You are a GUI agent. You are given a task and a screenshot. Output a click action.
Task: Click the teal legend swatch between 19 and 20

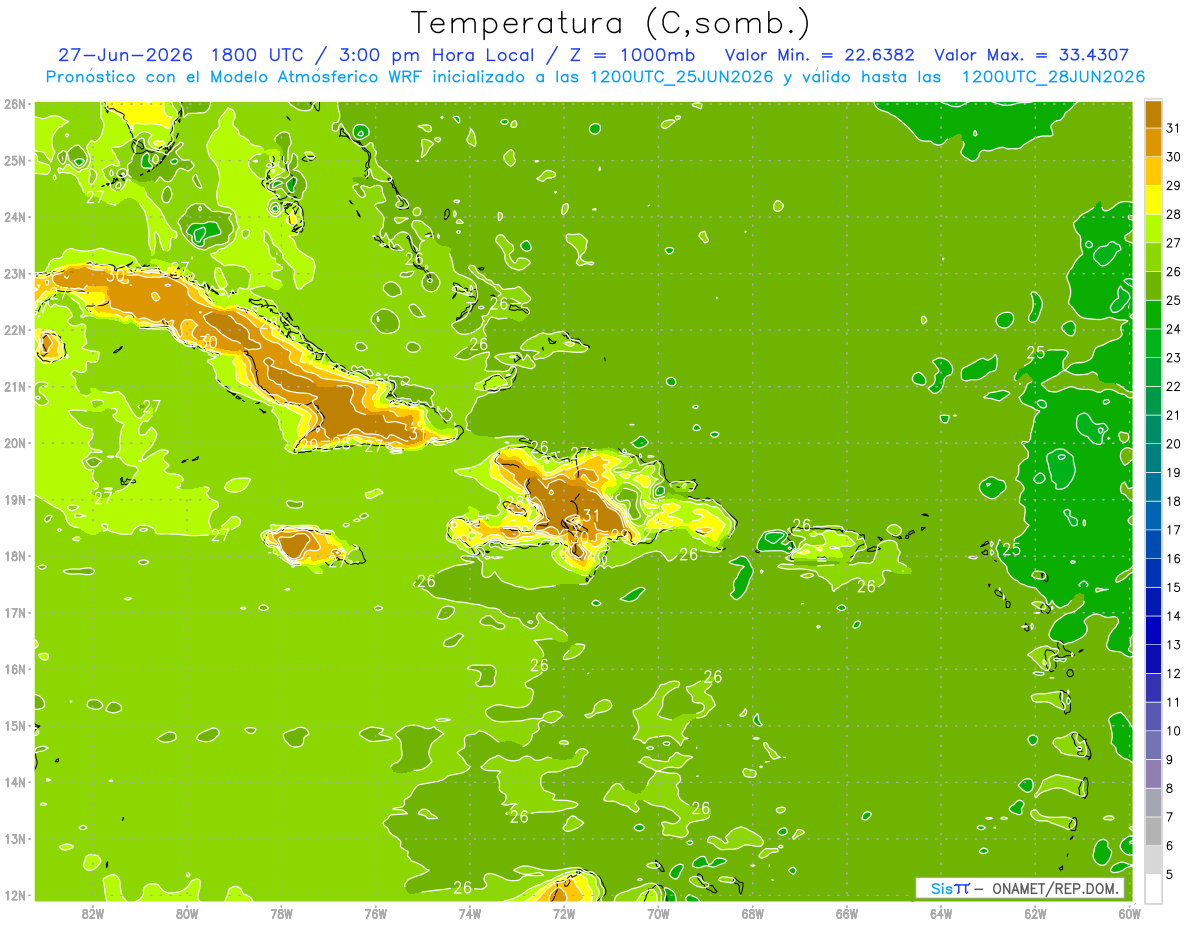click(1153, 458)
